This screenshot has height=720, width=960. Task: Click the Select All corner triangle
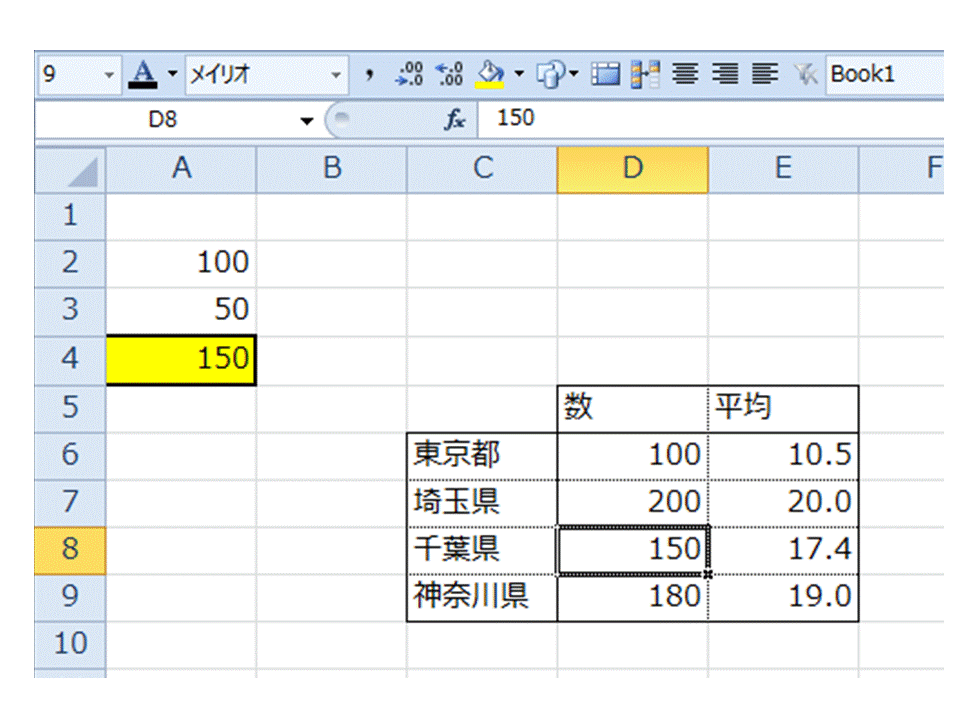pos(70,170)
